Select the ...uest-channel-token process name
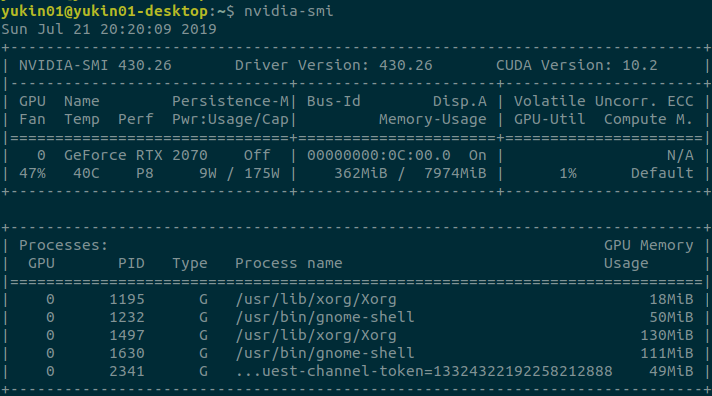Screen dimensions: 712x396 424,371
